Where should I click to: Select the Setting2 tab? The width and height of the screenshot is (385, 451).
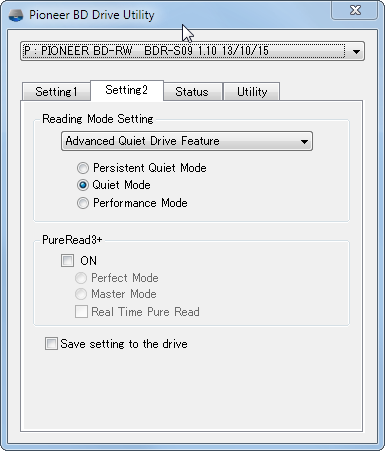click(x=127, y=90)
